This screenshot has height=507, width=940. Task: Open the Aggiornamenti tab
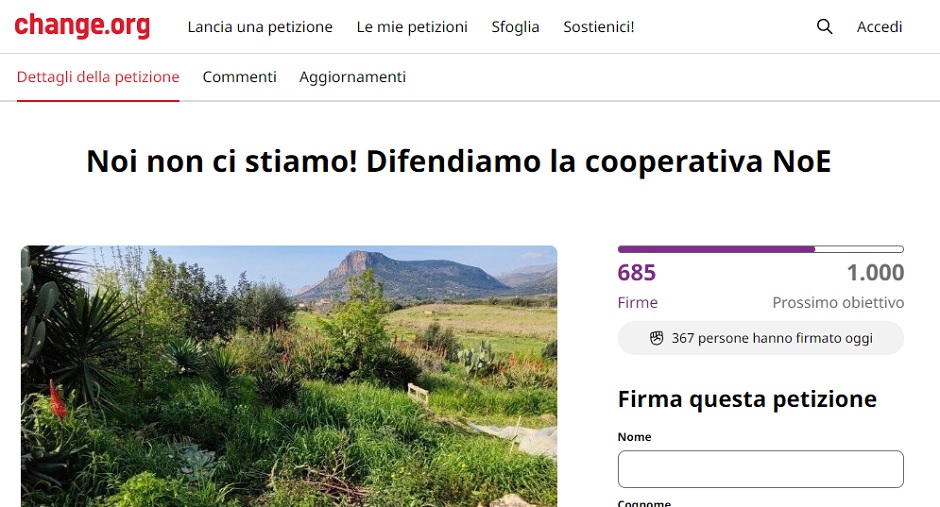pyautogui.click(x=352, y=77)
